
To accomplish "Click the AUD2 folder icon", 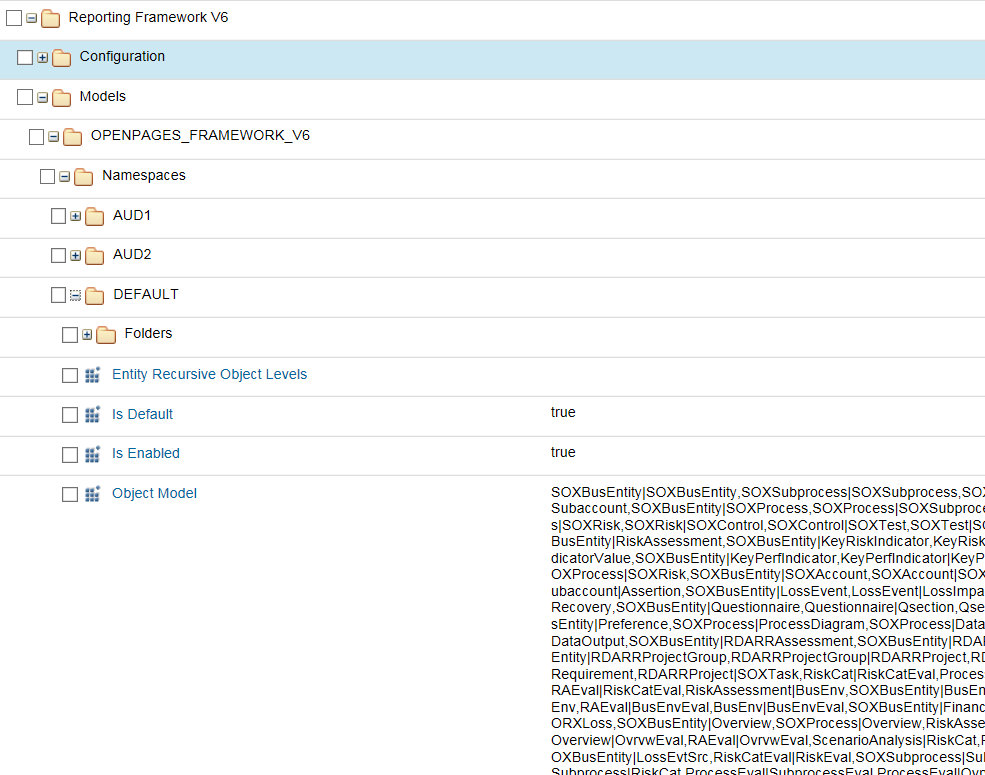I will [95, 256].
